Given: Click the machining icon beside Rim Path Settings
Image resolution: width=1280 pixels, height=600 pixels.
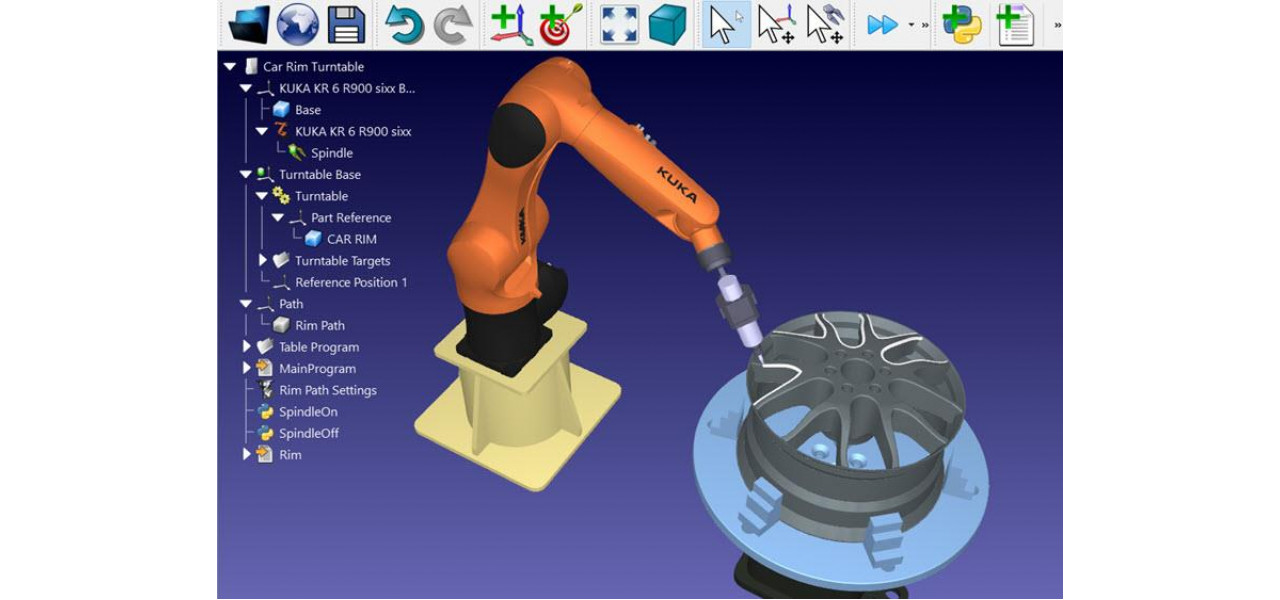Looking at the screenshot, I should pos(265,390).
